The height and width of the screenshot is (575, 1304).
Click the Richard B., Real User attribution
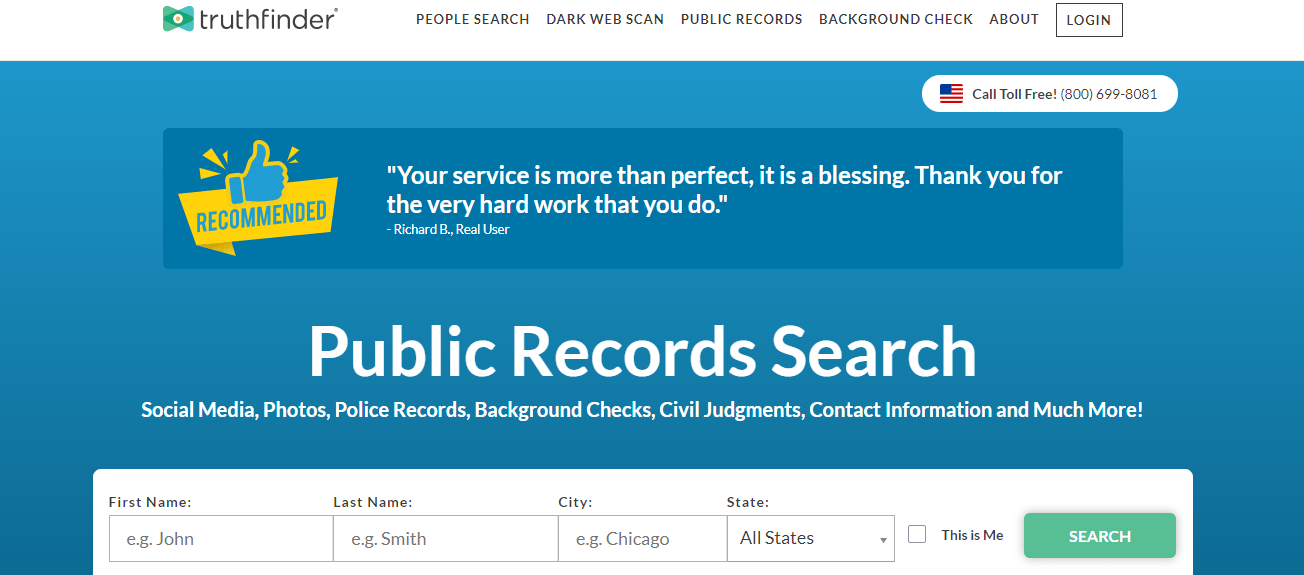448,229
